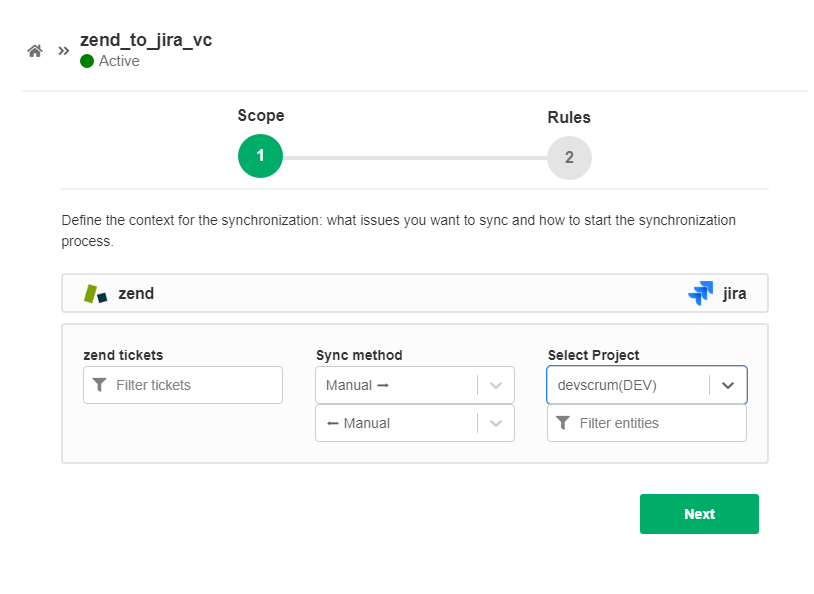Open the outgoing Manual sync method dropdown
Image resolution: width=814 pixels, height=594 pixels.
pos(415,385)
